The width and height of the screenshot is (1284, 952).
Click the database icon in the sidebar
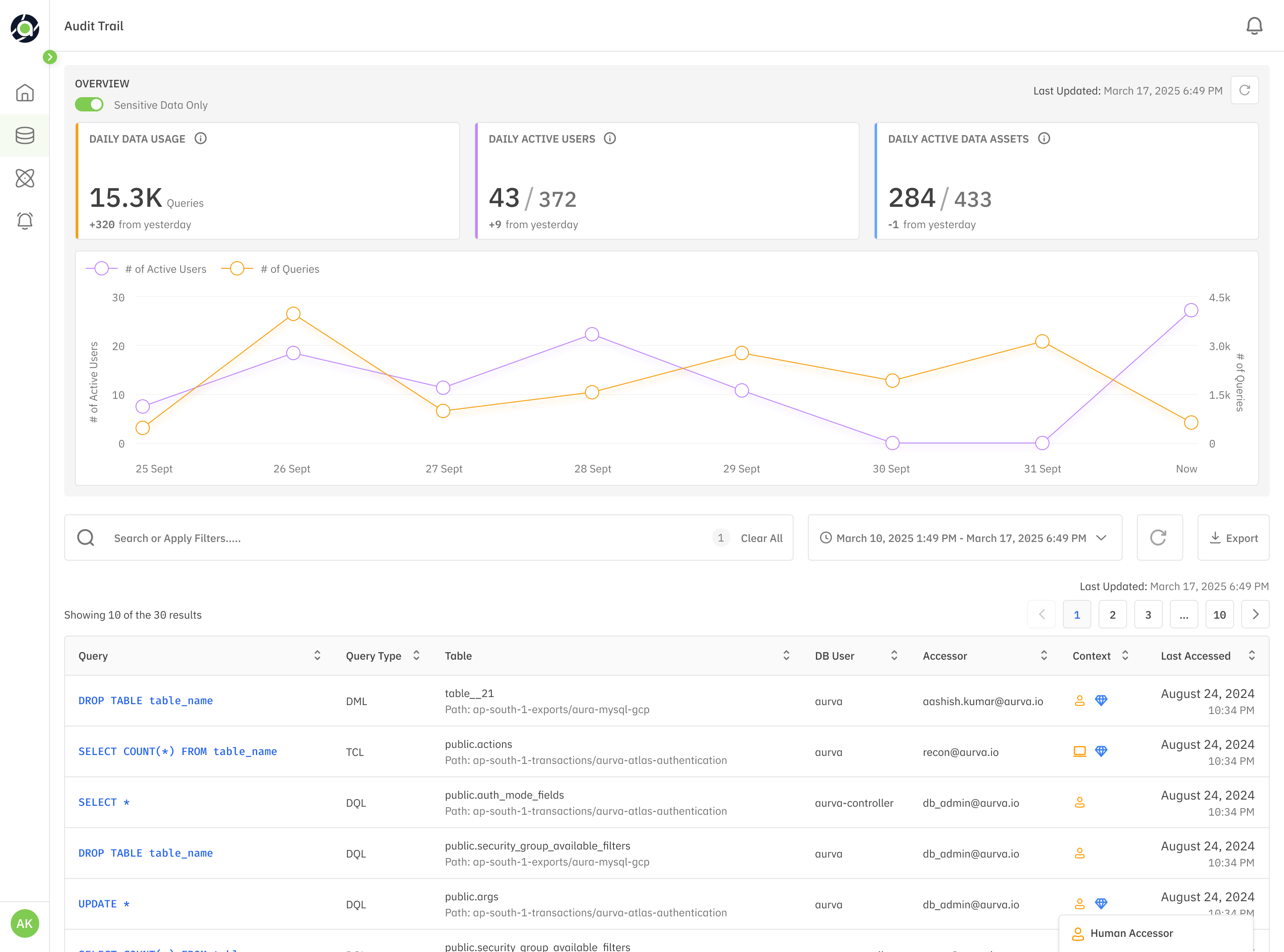[x=25, y=135]
